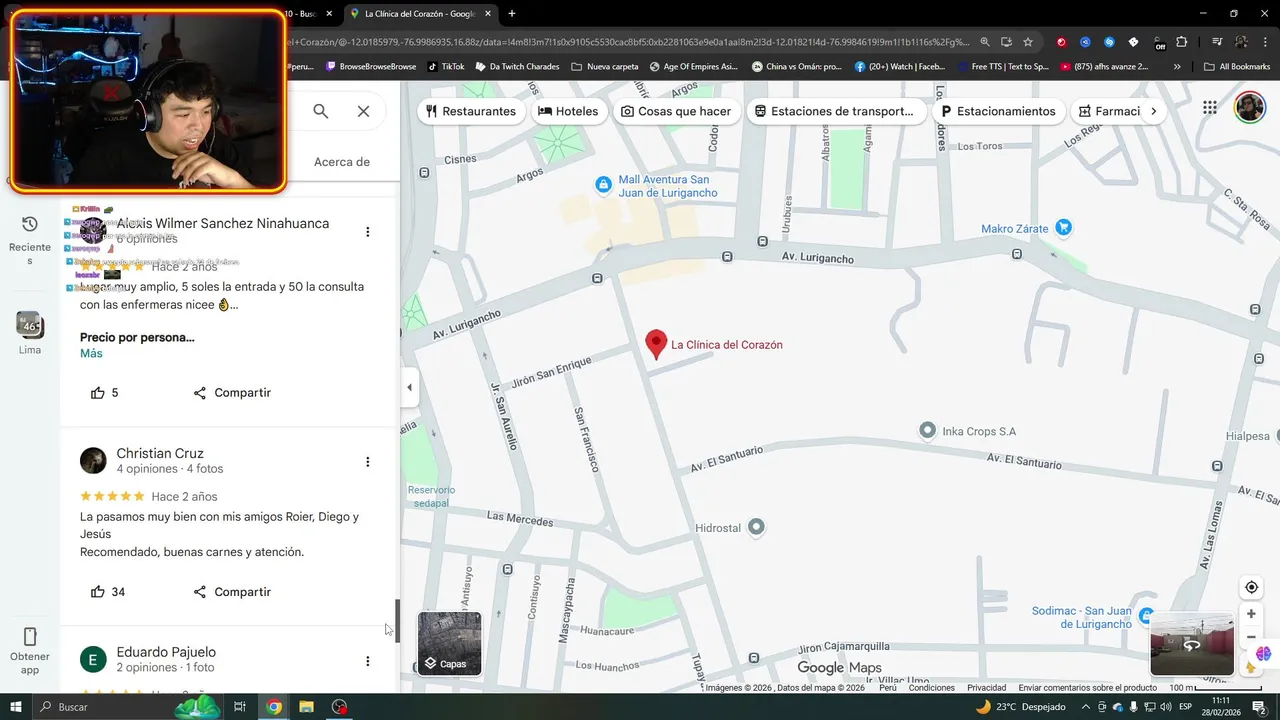This screenshot has width=1280, height=720.
Task: Open the Windows Start menu
Action: click(x=15, y=707)
